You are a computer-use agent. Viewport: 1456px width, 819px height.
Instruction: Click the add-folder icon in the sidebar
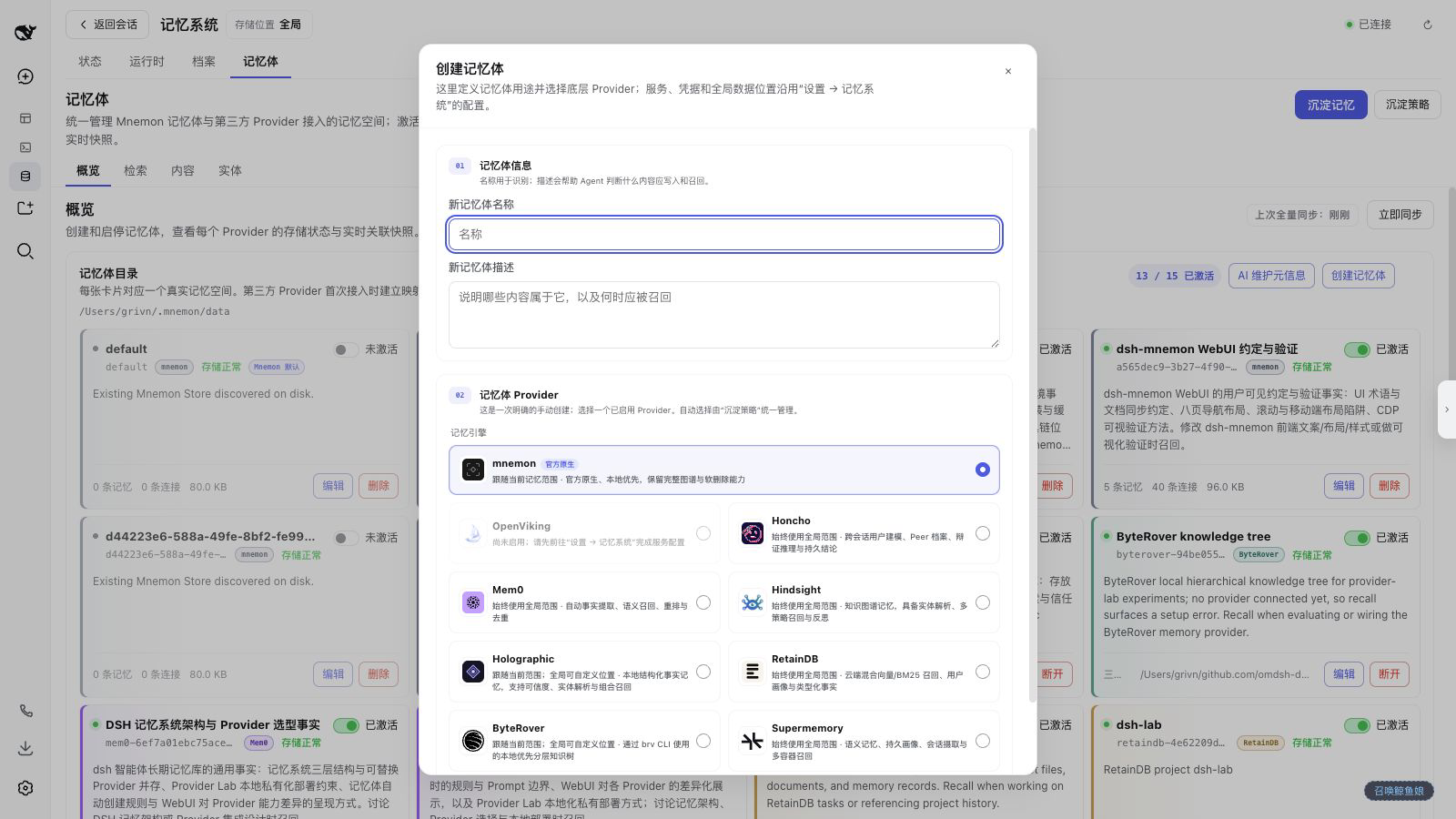tap(25, 207)
